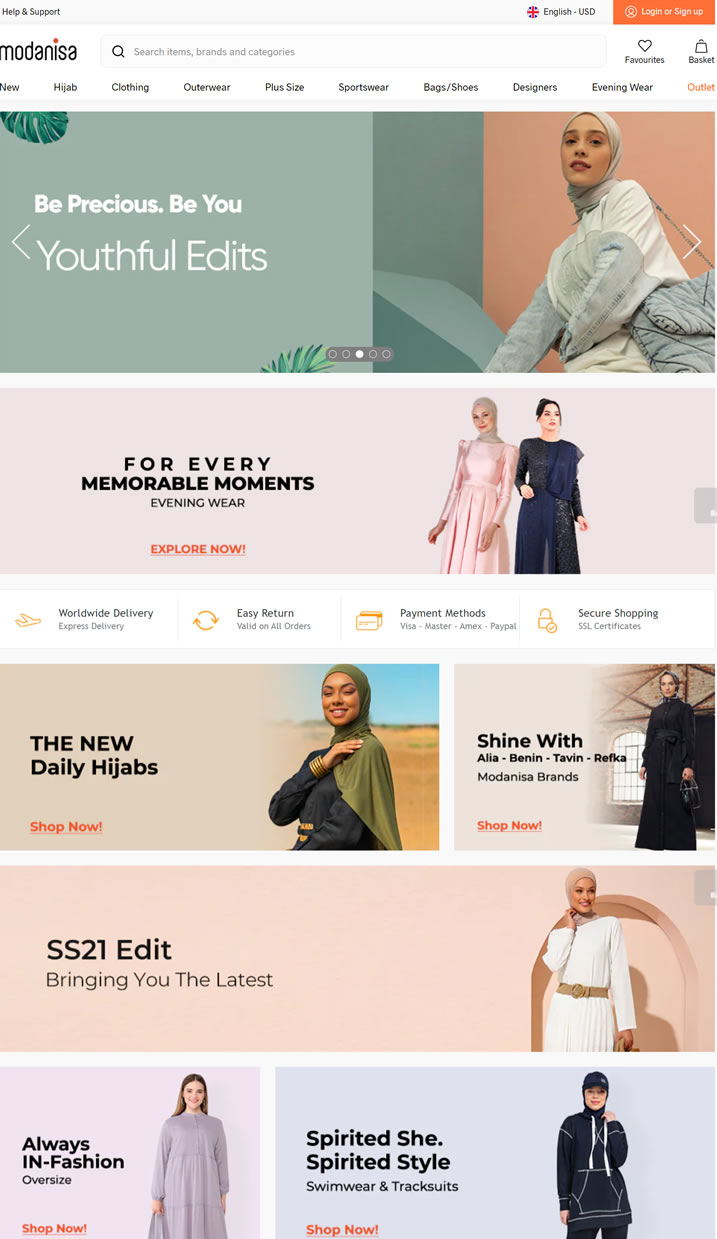Open the Hijab category menu
The width and height of the screenshot is (717, 1239).
[x=65, y=87]
